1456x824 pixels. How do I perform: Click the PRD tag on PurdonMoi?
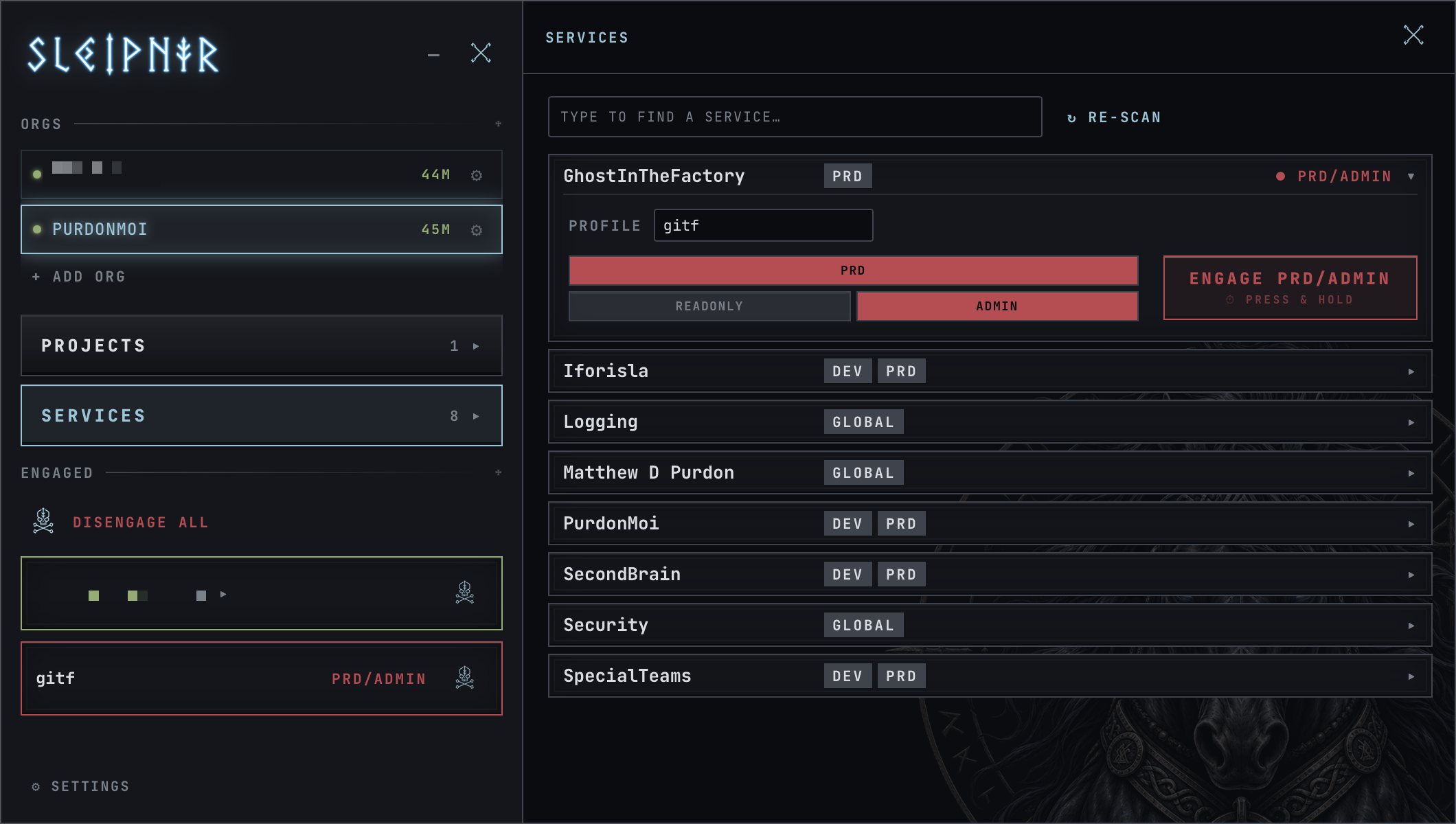click(901, 523)
